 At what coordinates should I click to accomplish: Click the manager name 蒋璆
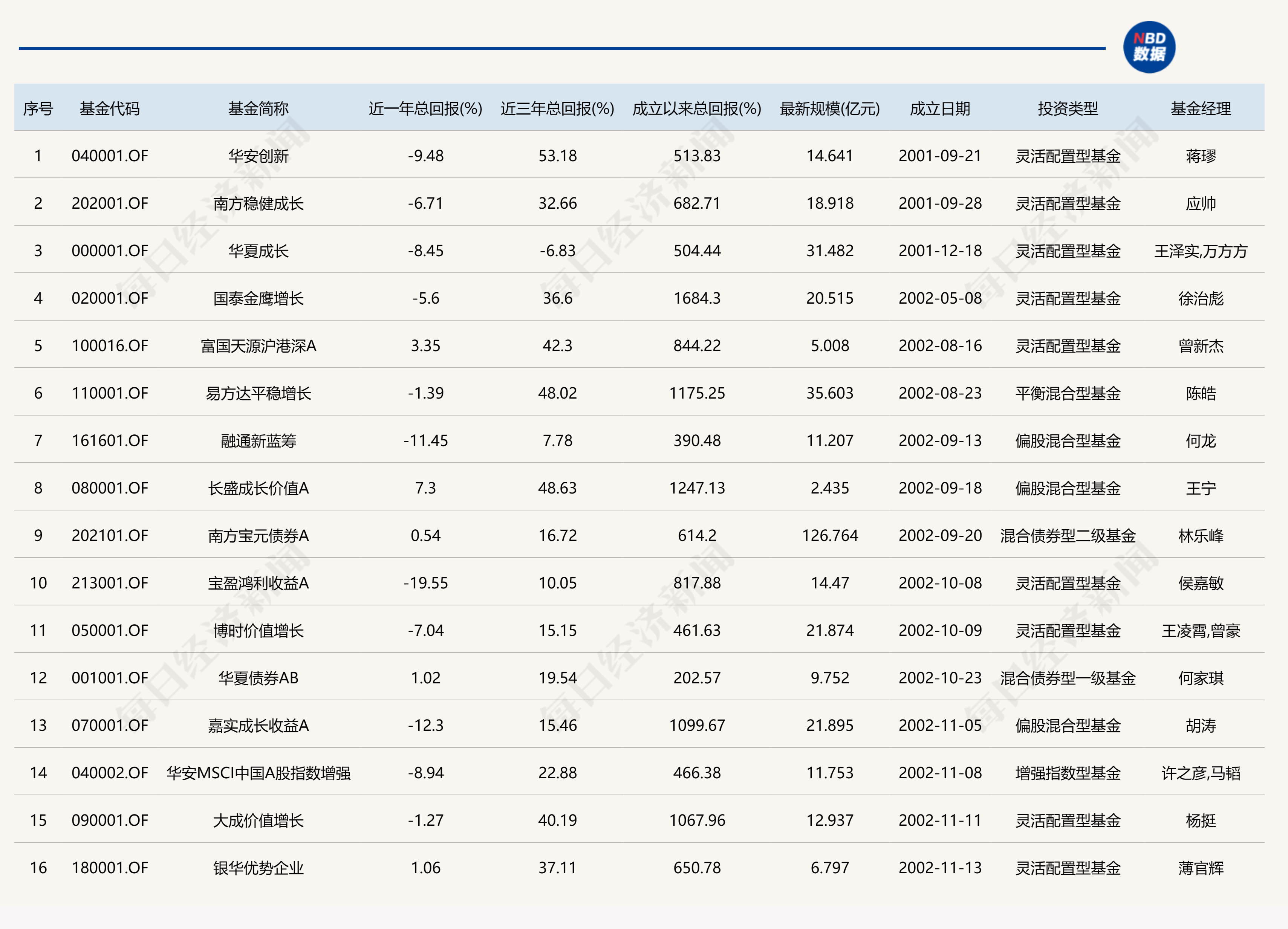(x=1201, y=156)
